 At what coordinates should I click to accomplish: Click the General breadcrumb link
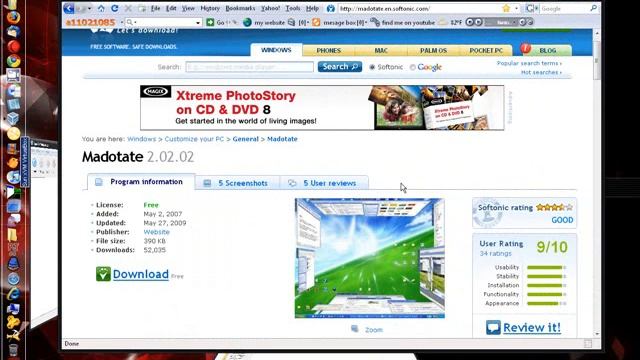coord(245,139)
